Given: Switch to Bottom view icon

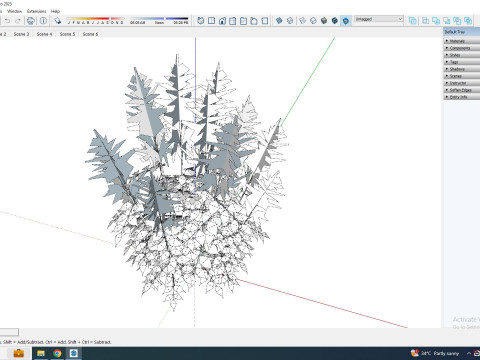Looking at the screenshot, I should point(265,21).
